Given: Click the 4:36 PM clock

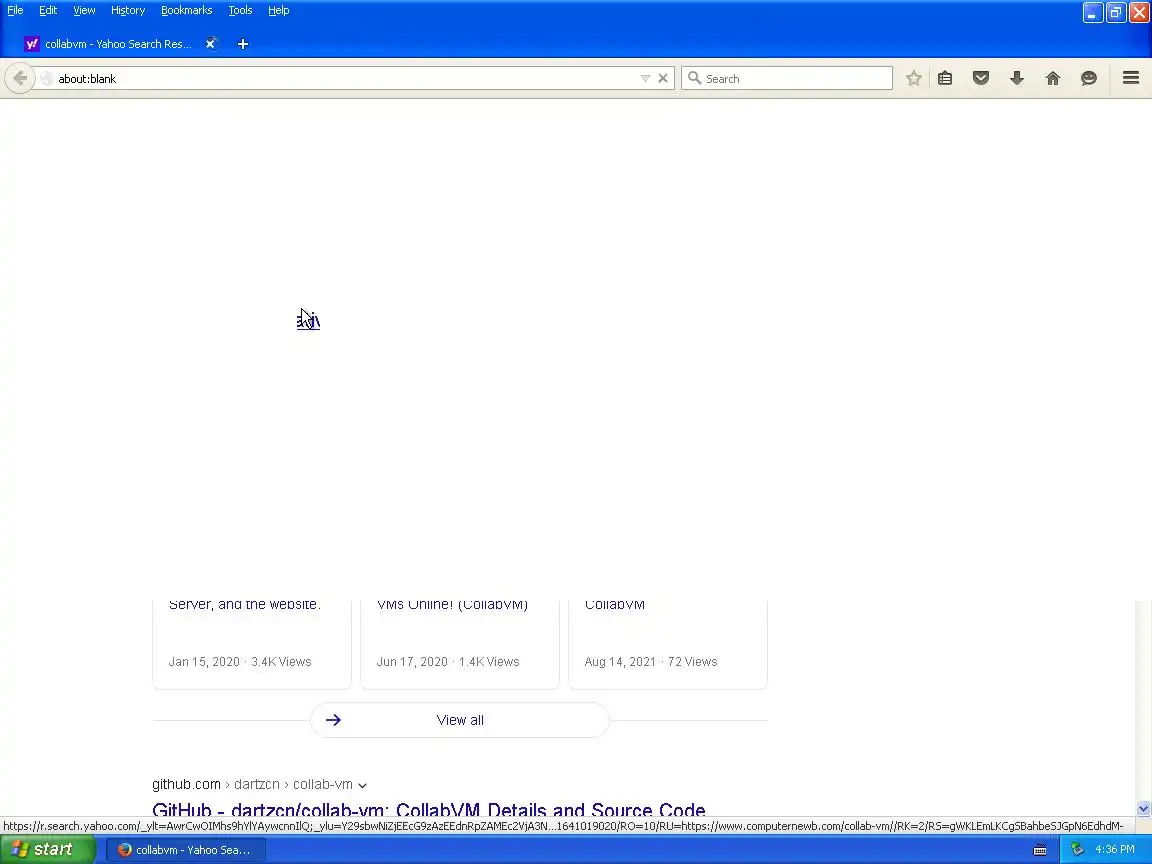Looking at the screenshot, I should pyautogui.click(x=1115, y=849).
